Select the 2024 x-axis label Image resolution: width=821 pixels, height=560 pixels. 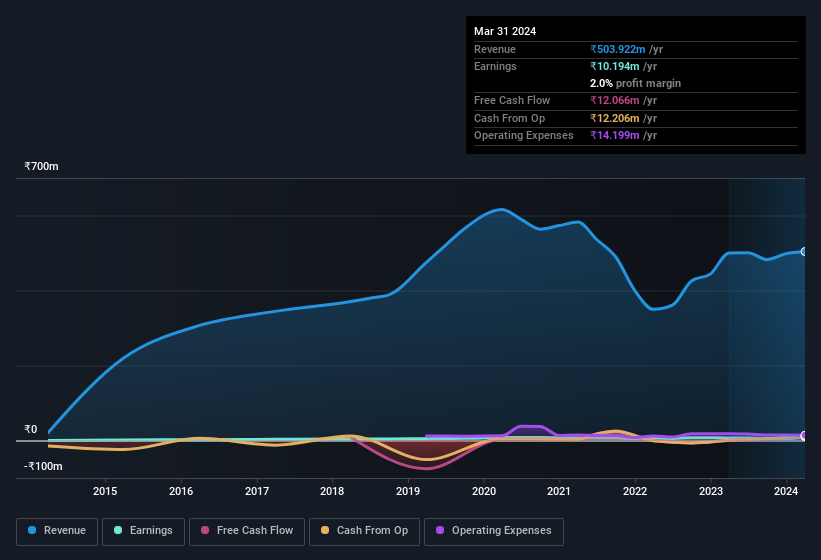(786, 491)
